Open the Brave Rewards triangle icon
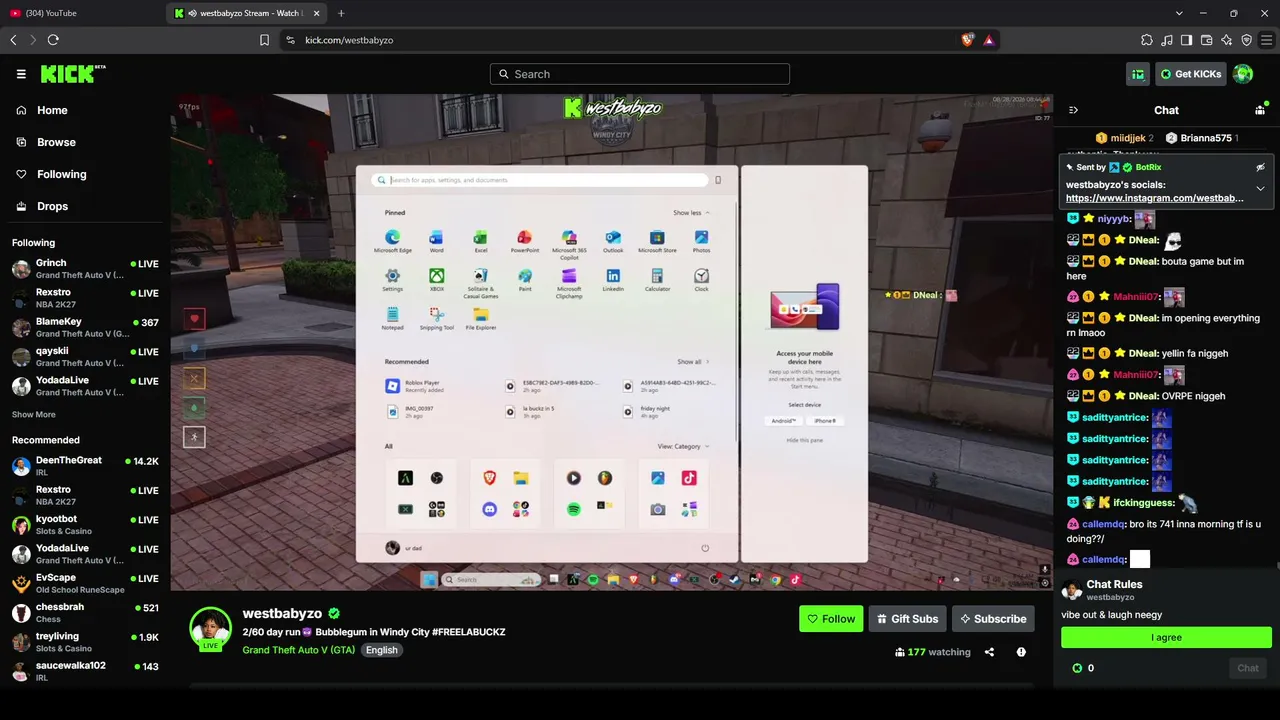Image resolution: width=1280 pixels, height=720 pixels. pos(989,40)
